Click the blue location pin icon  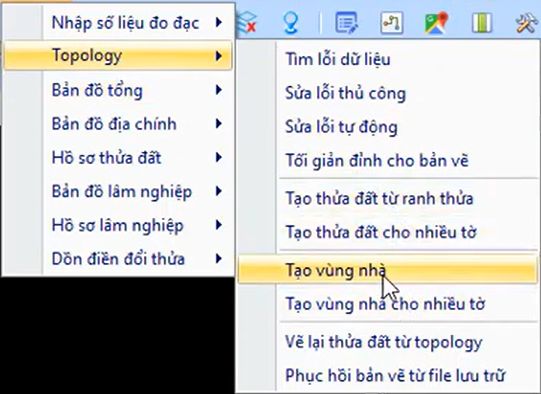click(291, 23)
